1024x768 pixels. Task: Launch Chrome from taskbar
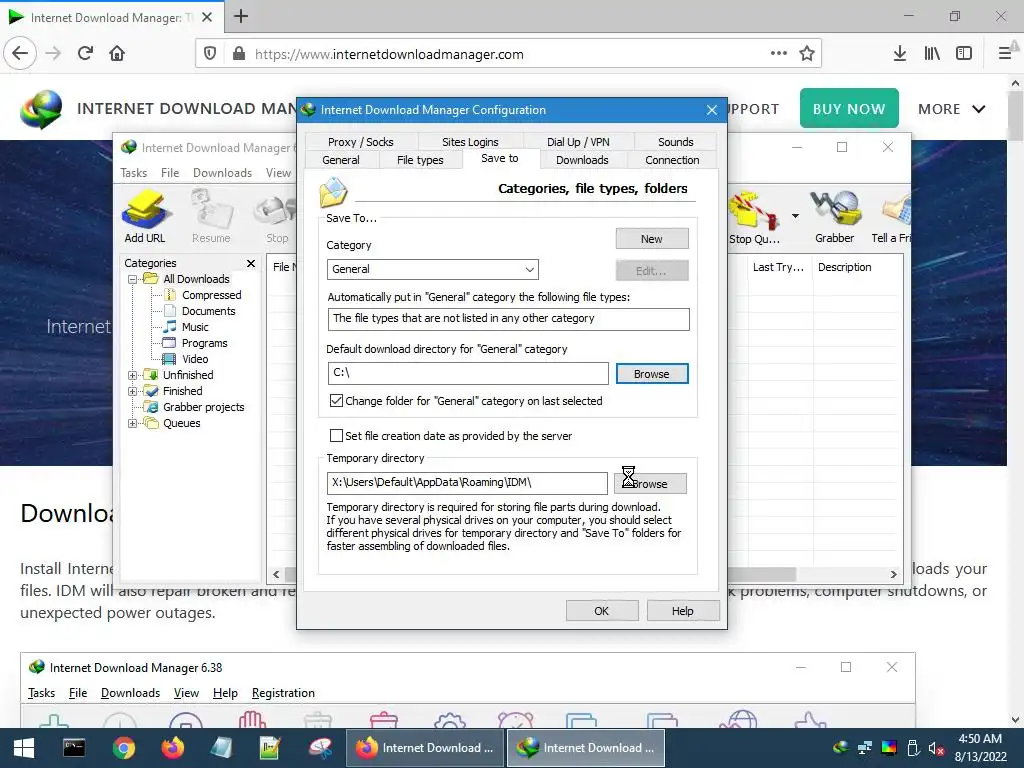pos(123,748)
